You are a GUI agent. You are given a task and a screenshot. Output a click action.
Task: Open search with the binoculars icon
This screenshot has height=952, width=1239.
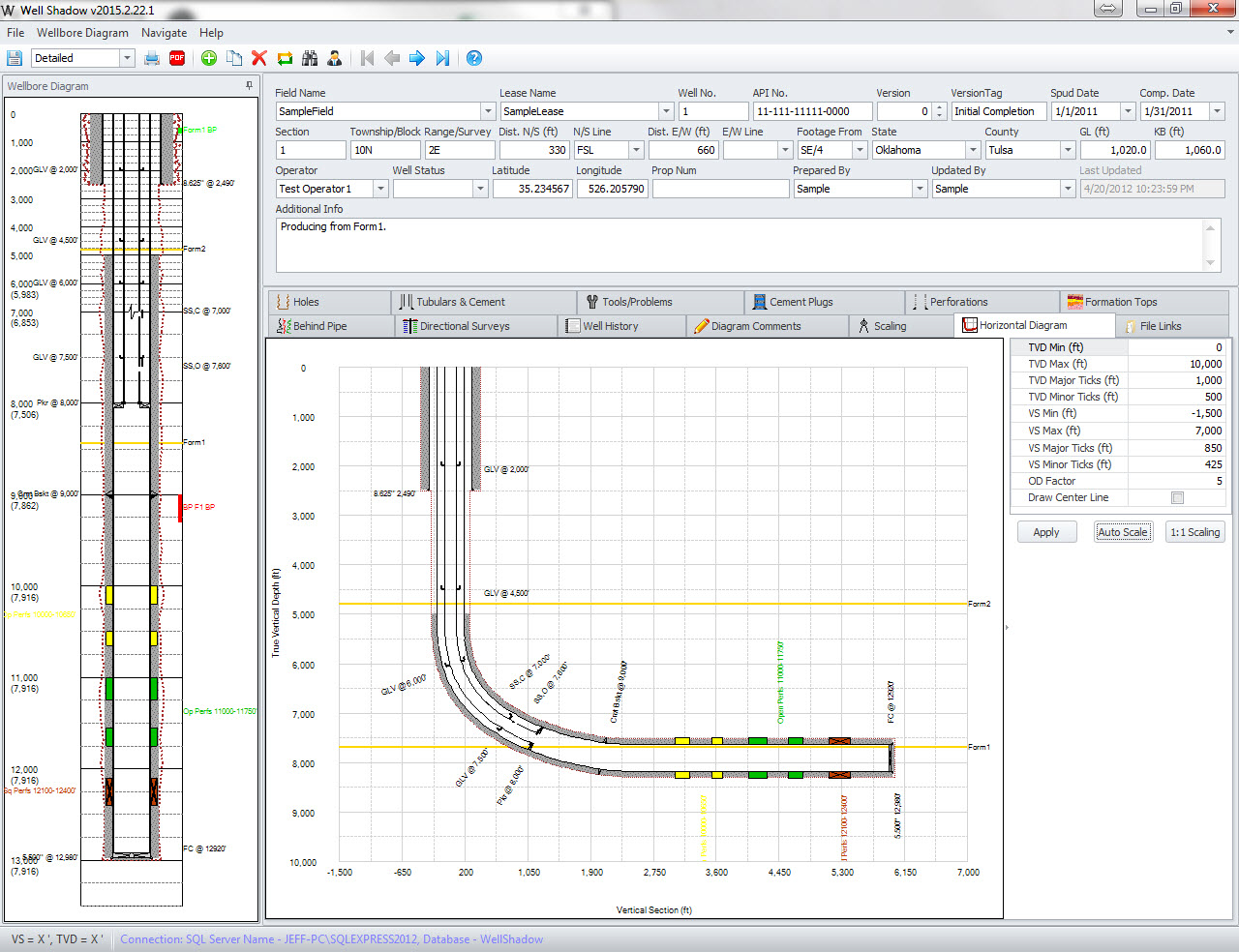pos(310,58)
